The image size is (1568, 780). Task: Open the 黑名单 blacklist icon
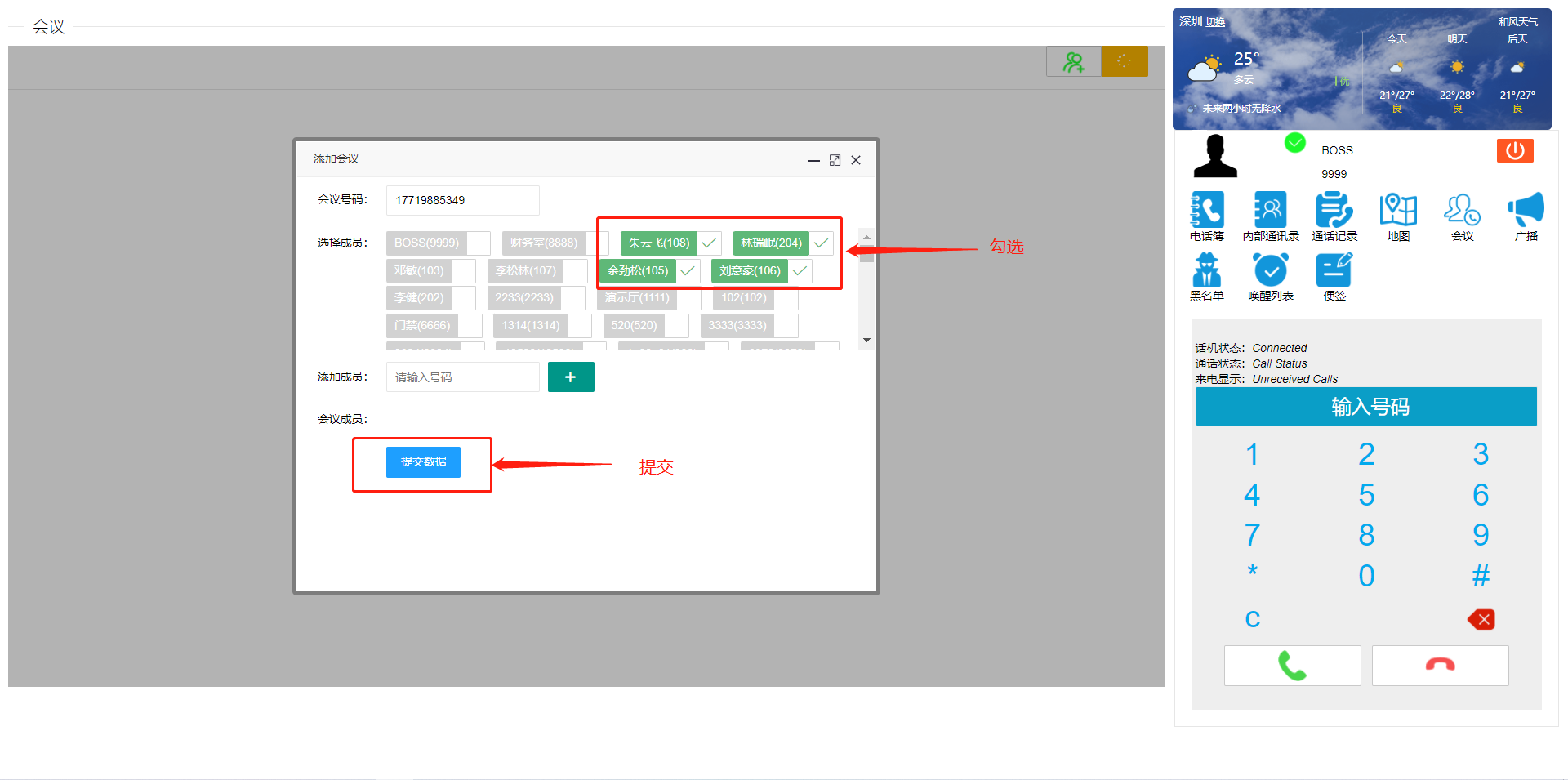[x=1206, y=270]
